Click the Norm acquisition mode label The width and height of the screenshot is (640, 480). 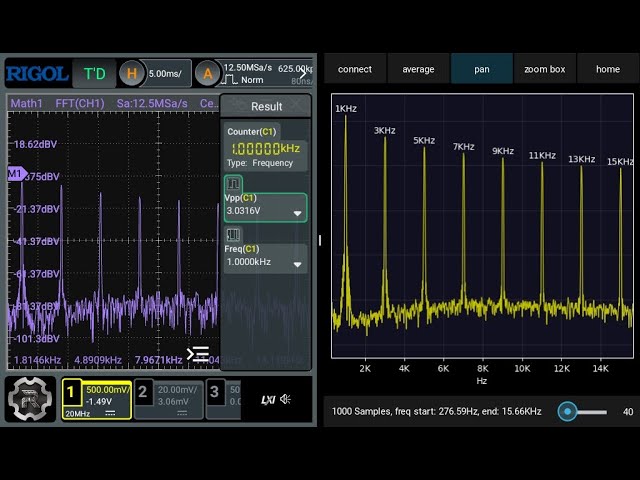click(252, 80)
